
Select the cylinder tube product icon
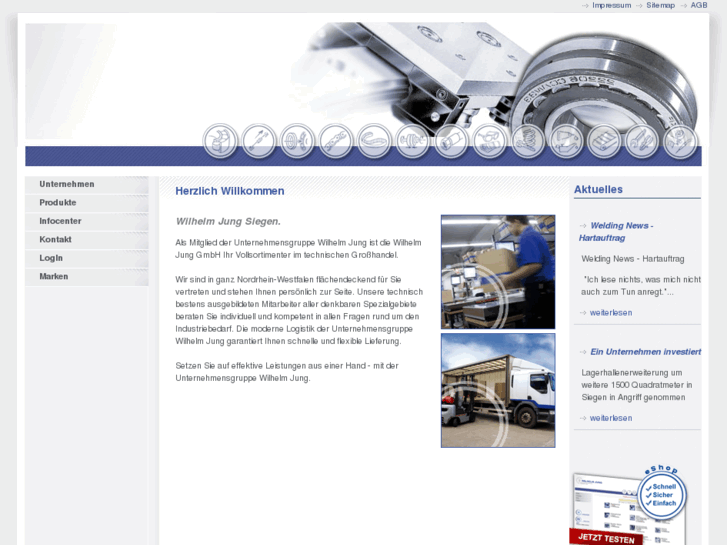[451, 141]
